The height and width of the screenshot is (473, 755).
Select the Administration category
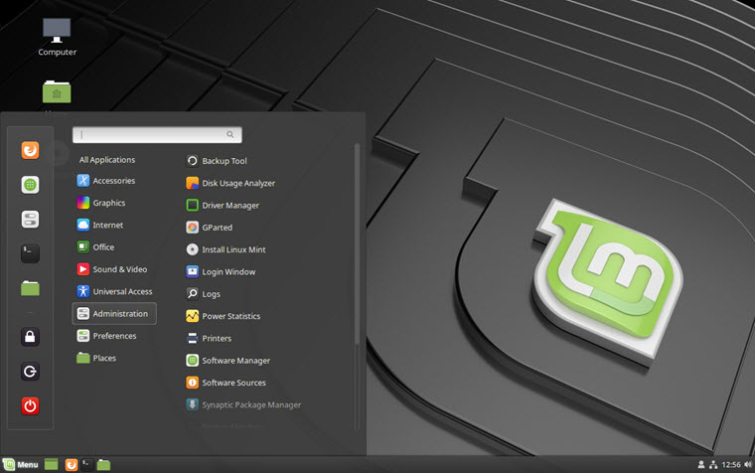[114, 314]
